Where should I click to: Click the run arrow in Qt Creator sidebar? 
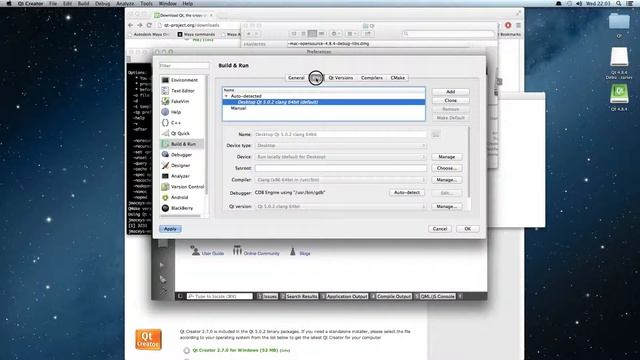tap(162, 265)
